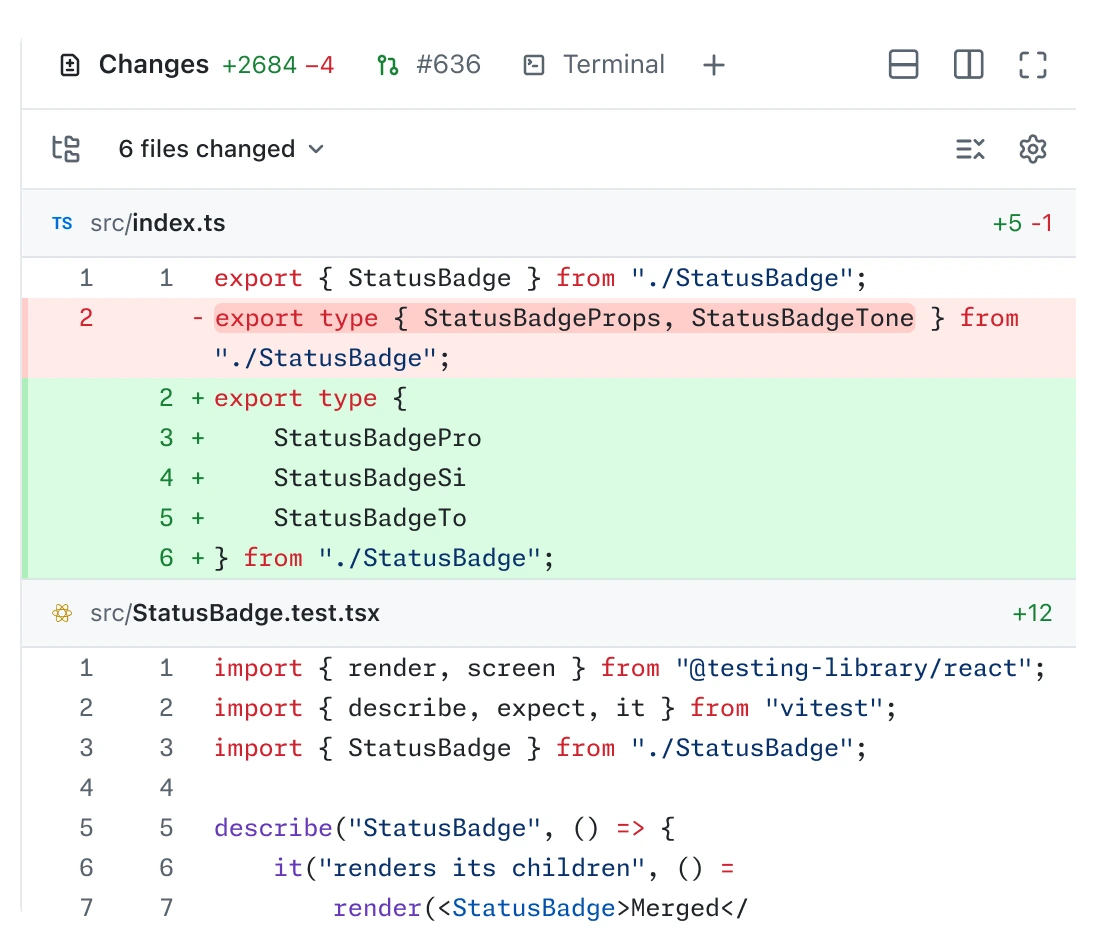The width and height of the screenshot is (1098, 948).
Task: Click the +12 stat for StatusBadge.test.tsx
Action: 1032,613
